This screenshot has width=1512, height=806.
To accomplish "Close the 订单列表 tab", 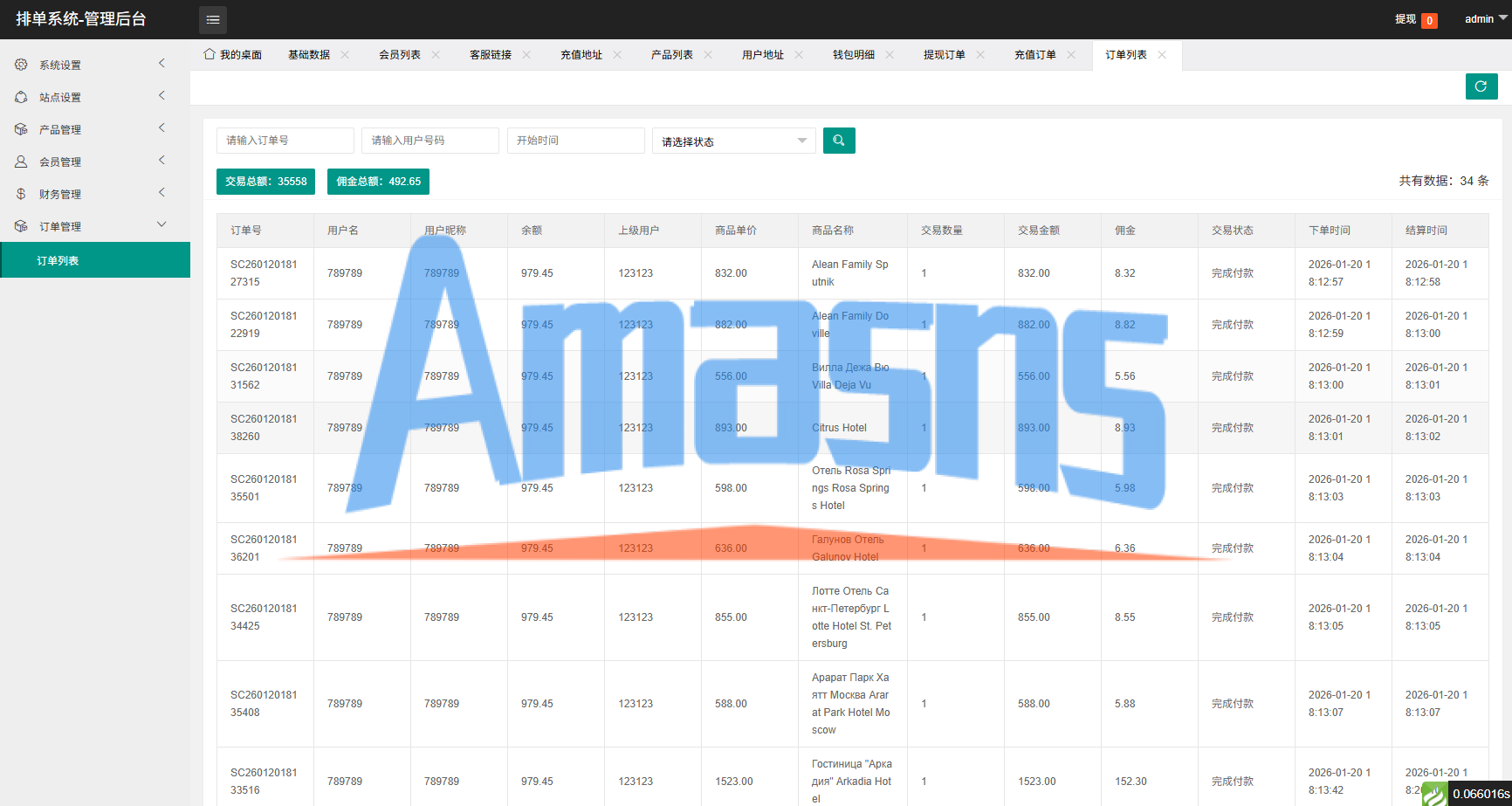I will click(x=1162, y=54).
